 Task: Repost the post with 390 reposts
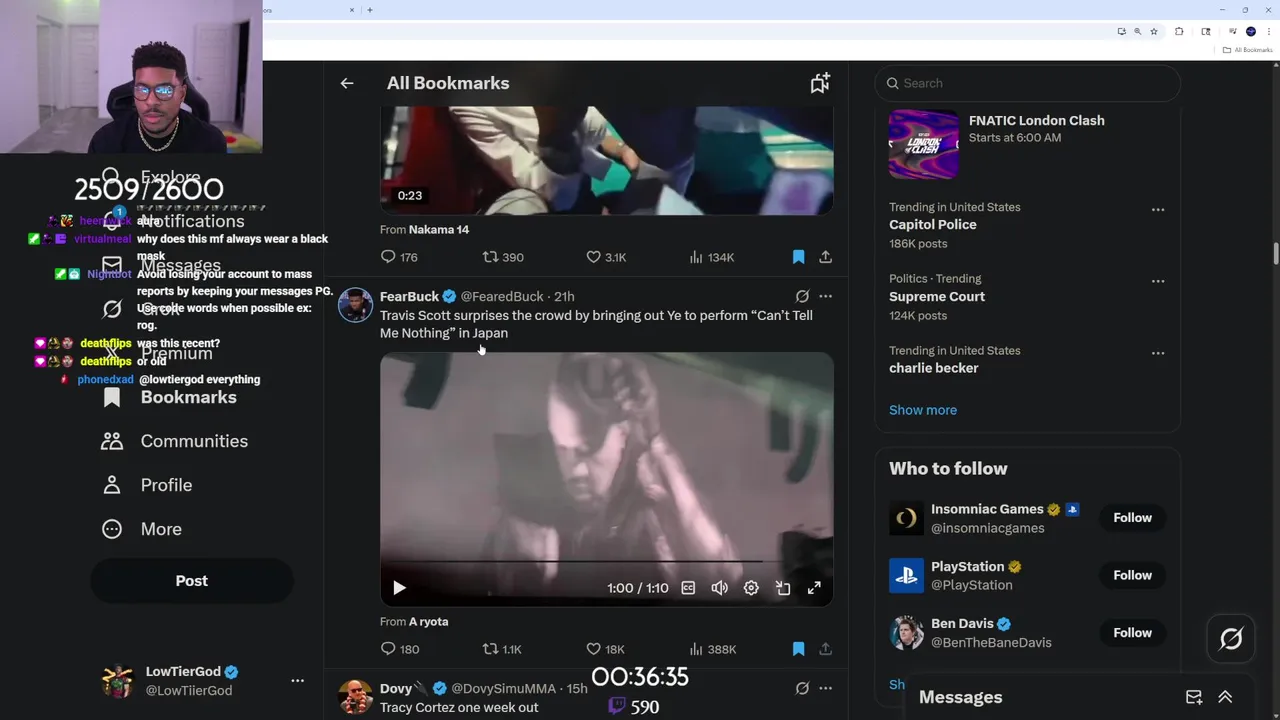503,257
